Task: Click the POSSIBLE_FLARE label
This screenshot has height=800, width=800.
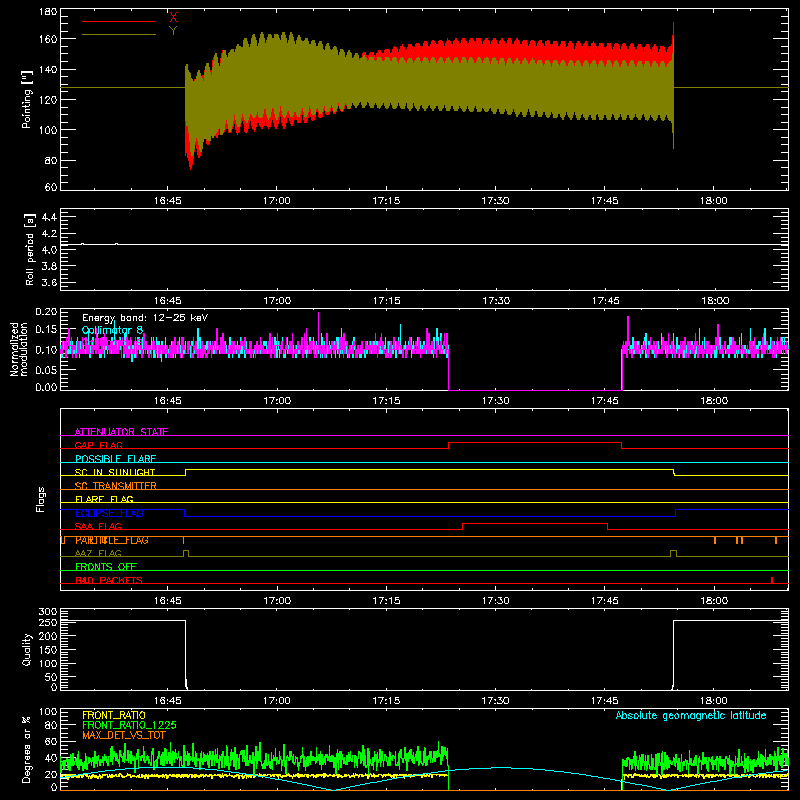Action: point(115,459)
